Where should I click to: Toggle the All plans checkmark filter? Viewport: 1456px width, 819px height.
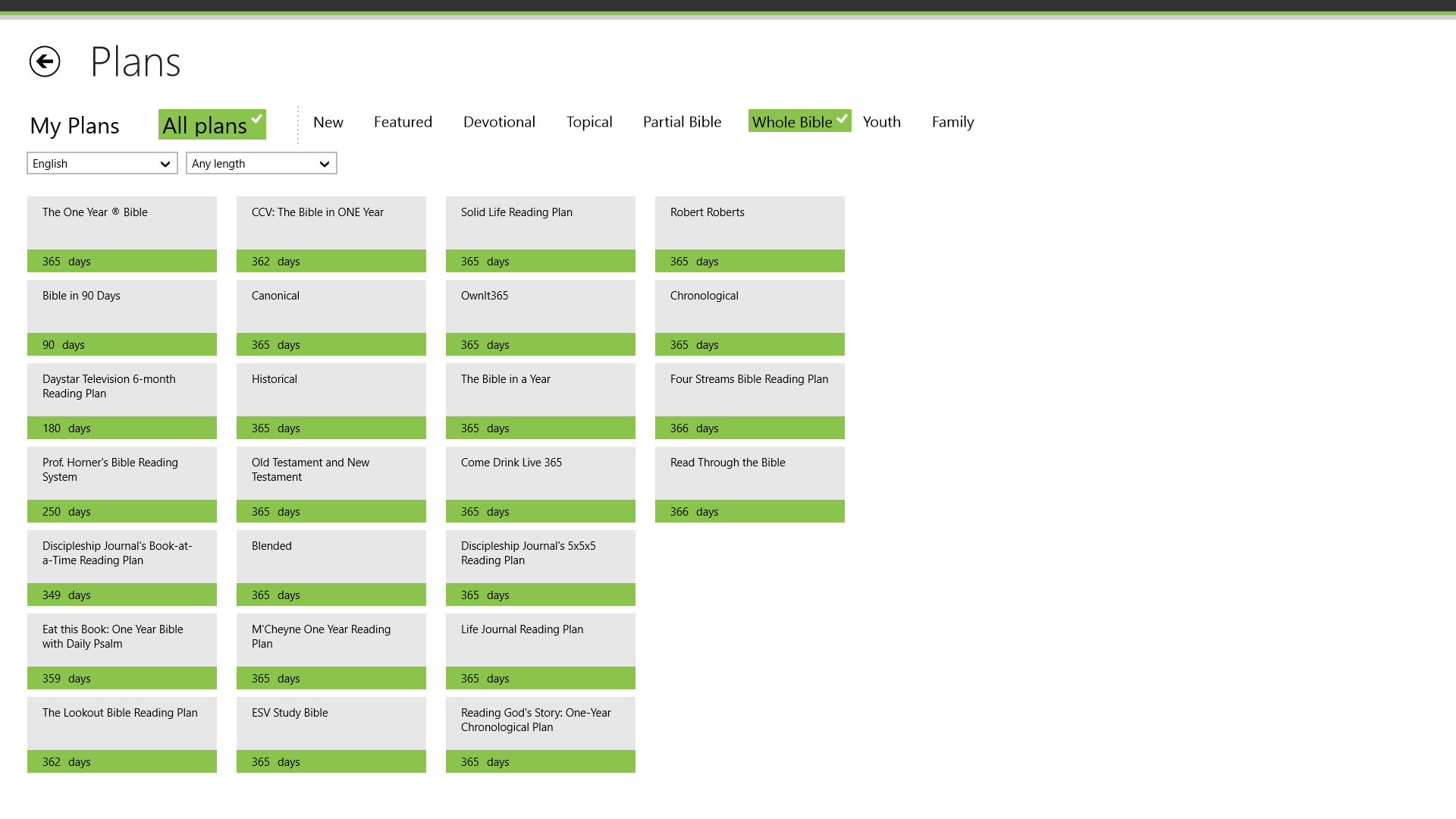pyautogui.click(x=212, y=125)
